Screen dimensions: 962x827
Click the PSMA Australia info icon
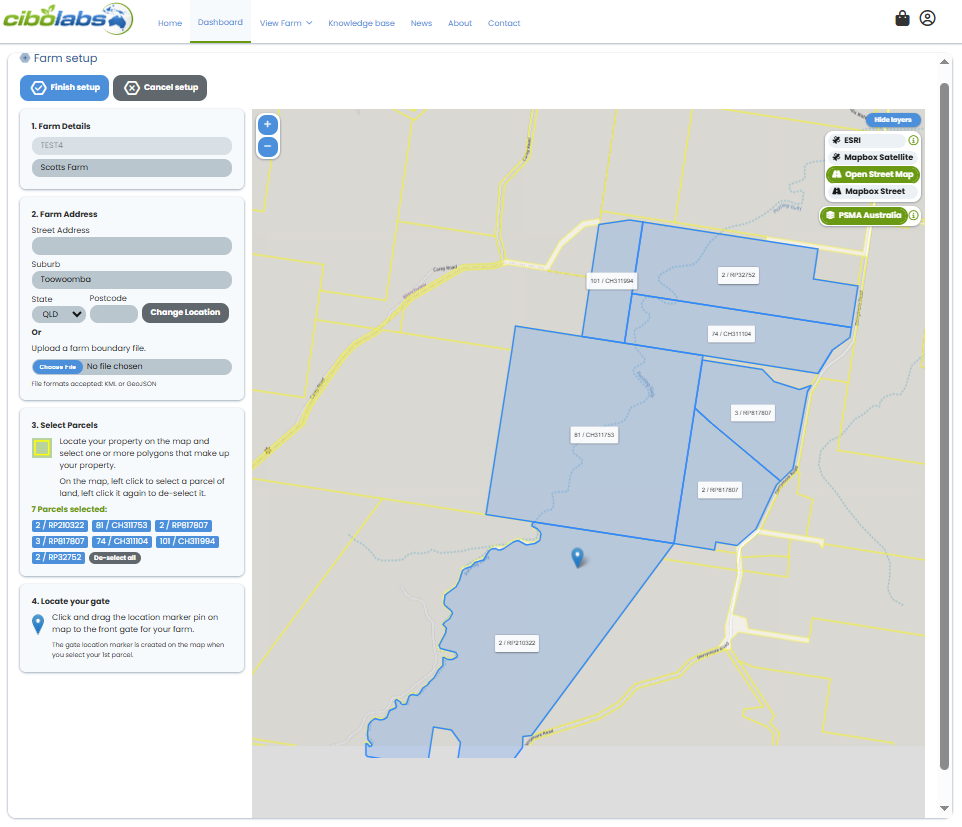click(x=913, y=215)
